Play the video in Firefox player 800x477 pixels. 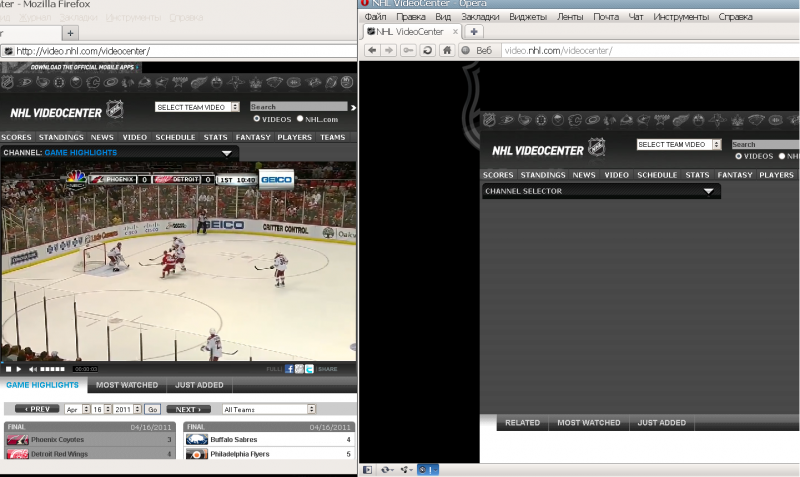pos(19,369)
